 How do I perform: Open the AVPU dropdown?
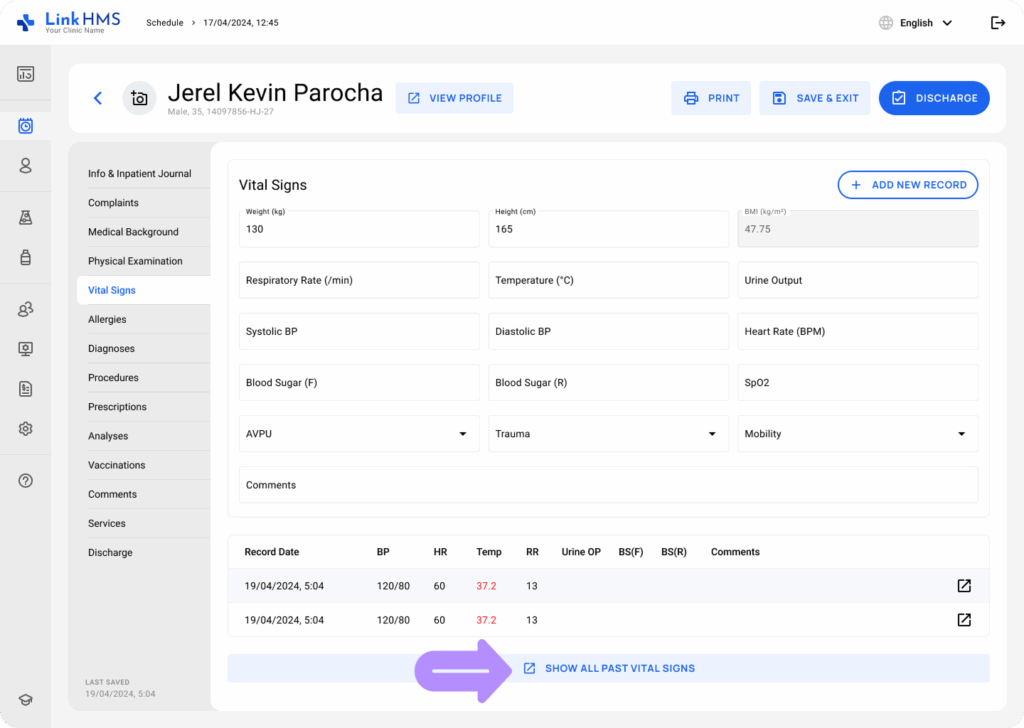point(359,434)
